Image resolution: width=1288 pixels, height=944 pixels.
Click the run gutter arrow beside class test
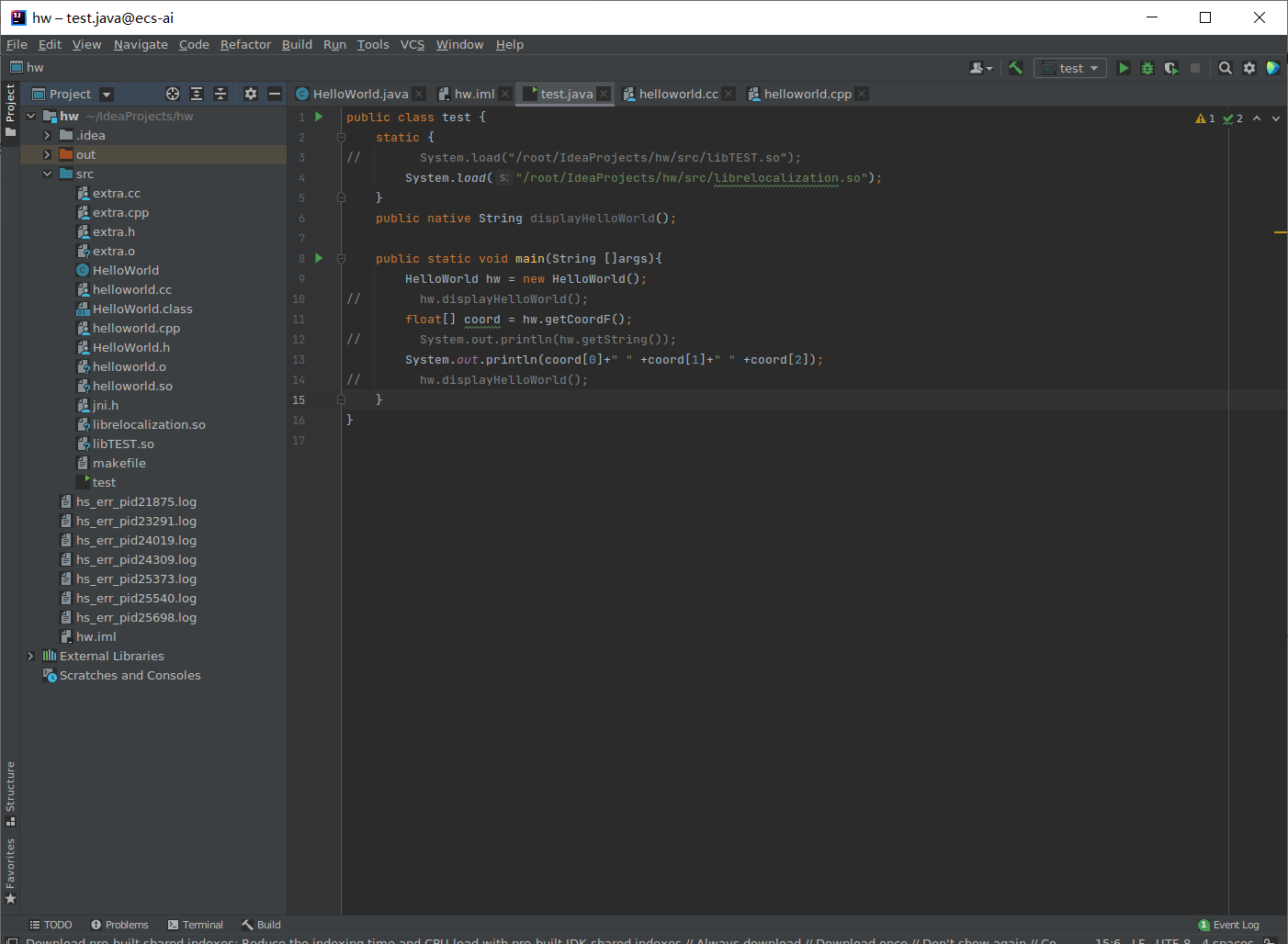pos(319,117)
